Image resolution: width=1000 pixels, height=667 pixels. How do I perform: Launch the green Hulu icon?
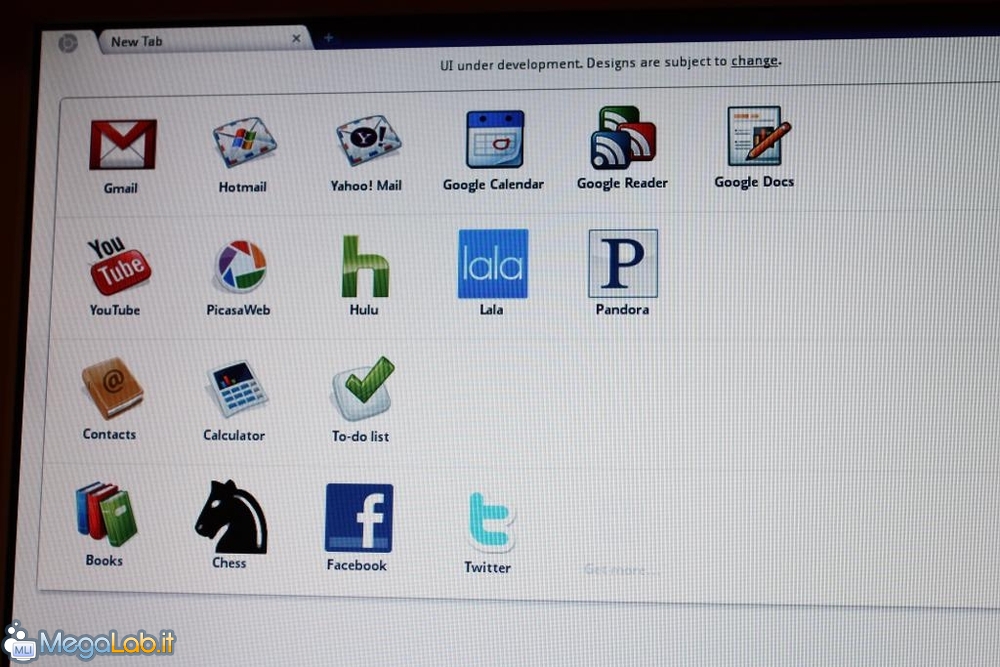pyautogui.click(x=365, y=266)
